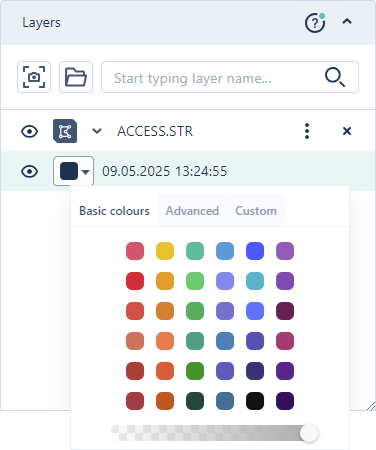Collapse the ACCESS.STR layer chevron
Image resolution: width=376 pixels, height=450 pixels.
tap(97, 131)
